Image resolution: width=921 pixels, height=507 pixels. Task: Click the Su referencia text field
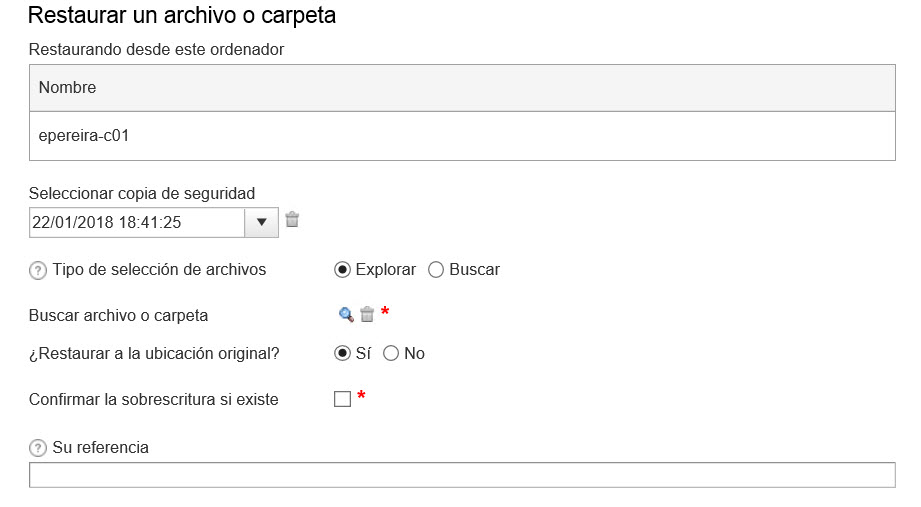(462, 475)
